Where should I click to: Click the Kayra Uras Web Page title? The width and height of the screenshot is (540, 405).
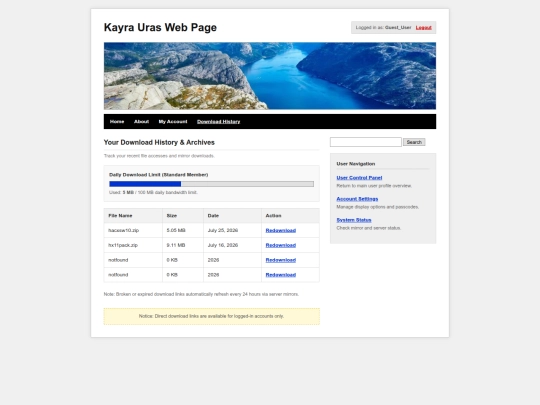pos(160,27)
